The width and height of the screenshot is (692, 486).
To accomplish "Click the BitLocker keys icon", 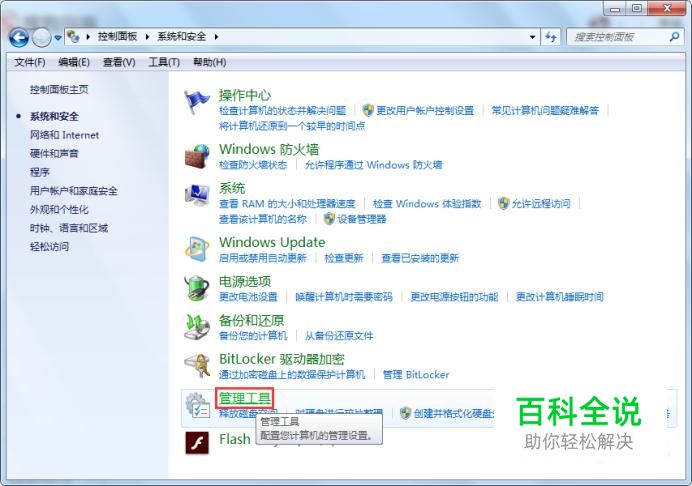I will point(196,366).
